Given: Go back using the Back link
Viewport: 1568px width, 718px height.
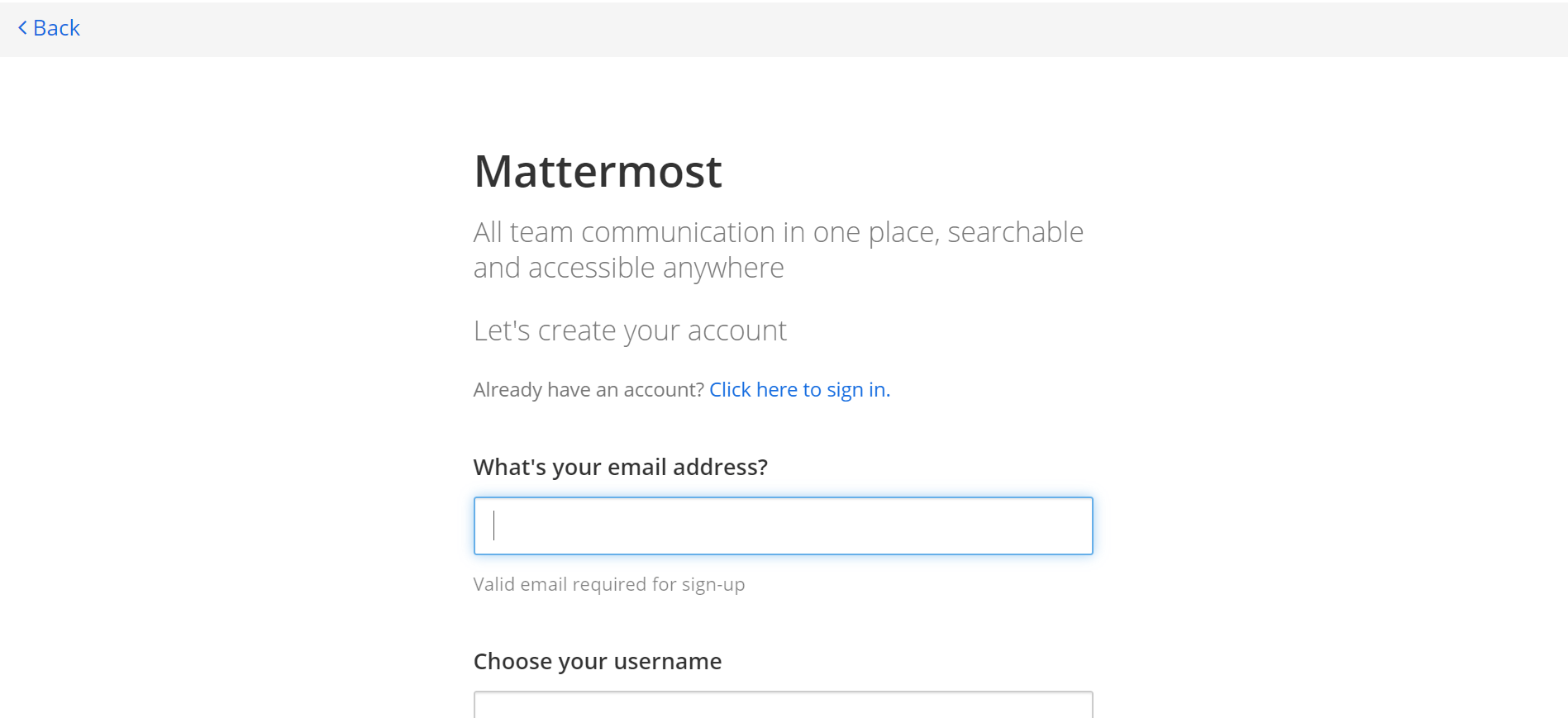Looking at the screenshot, I should (x=56, y=28).
